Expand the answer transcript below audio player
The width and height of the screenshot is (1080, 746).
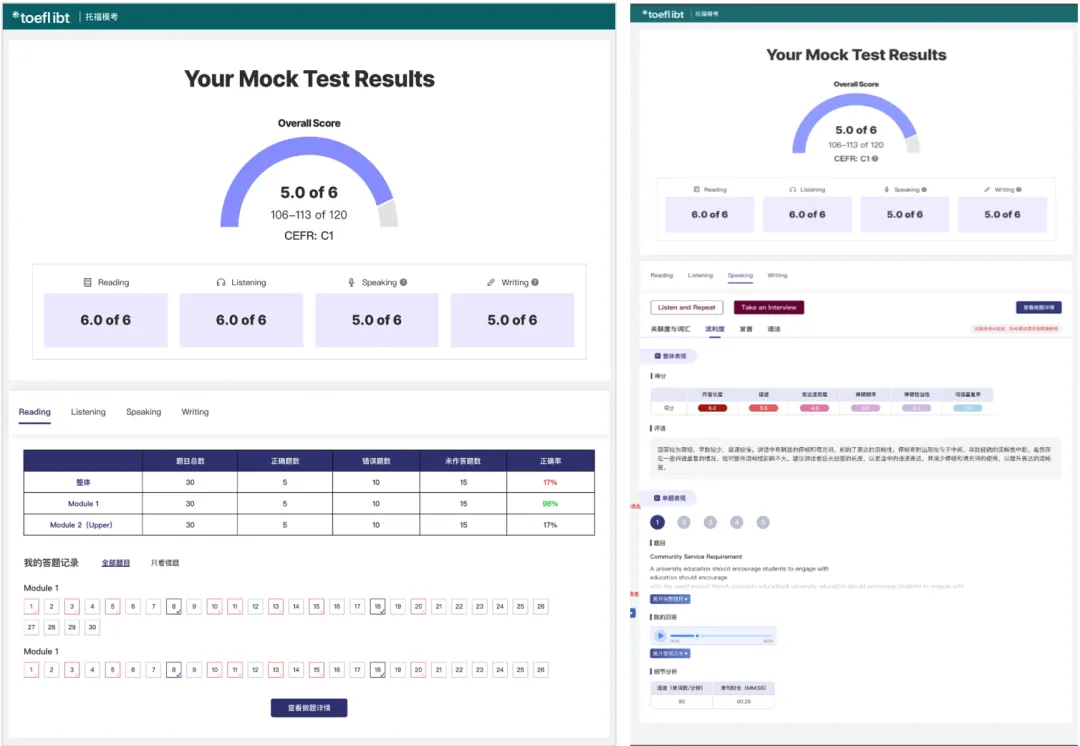click(x=670, y=653)
